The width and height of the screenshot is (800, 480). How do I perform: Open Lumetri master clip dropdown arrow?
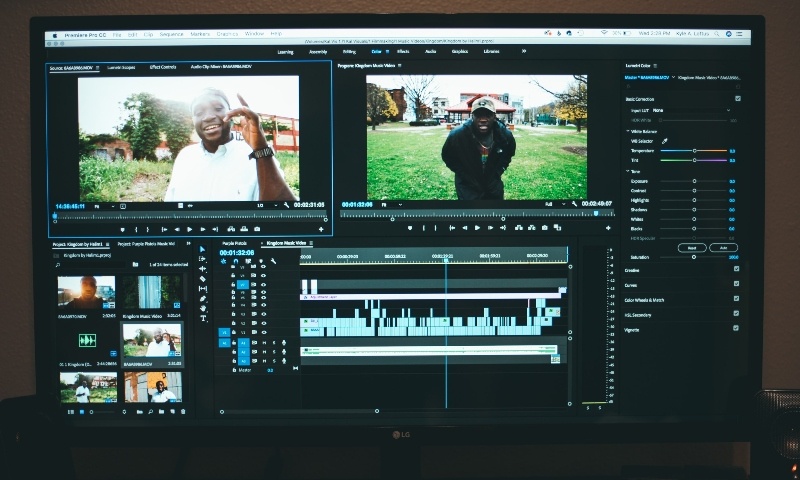click(673, 77)
